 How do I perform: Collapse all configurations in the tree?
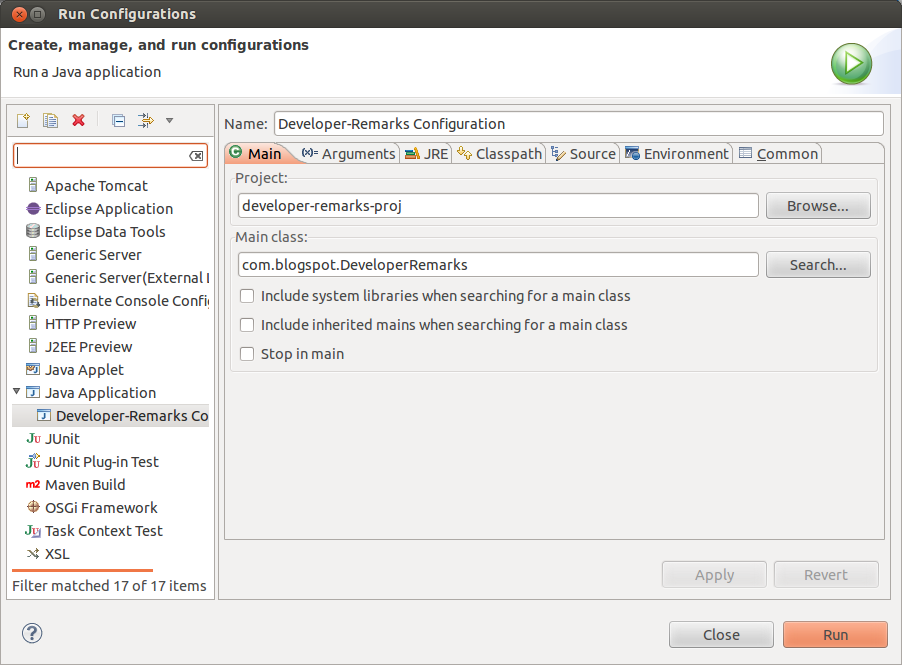[118, 121]
